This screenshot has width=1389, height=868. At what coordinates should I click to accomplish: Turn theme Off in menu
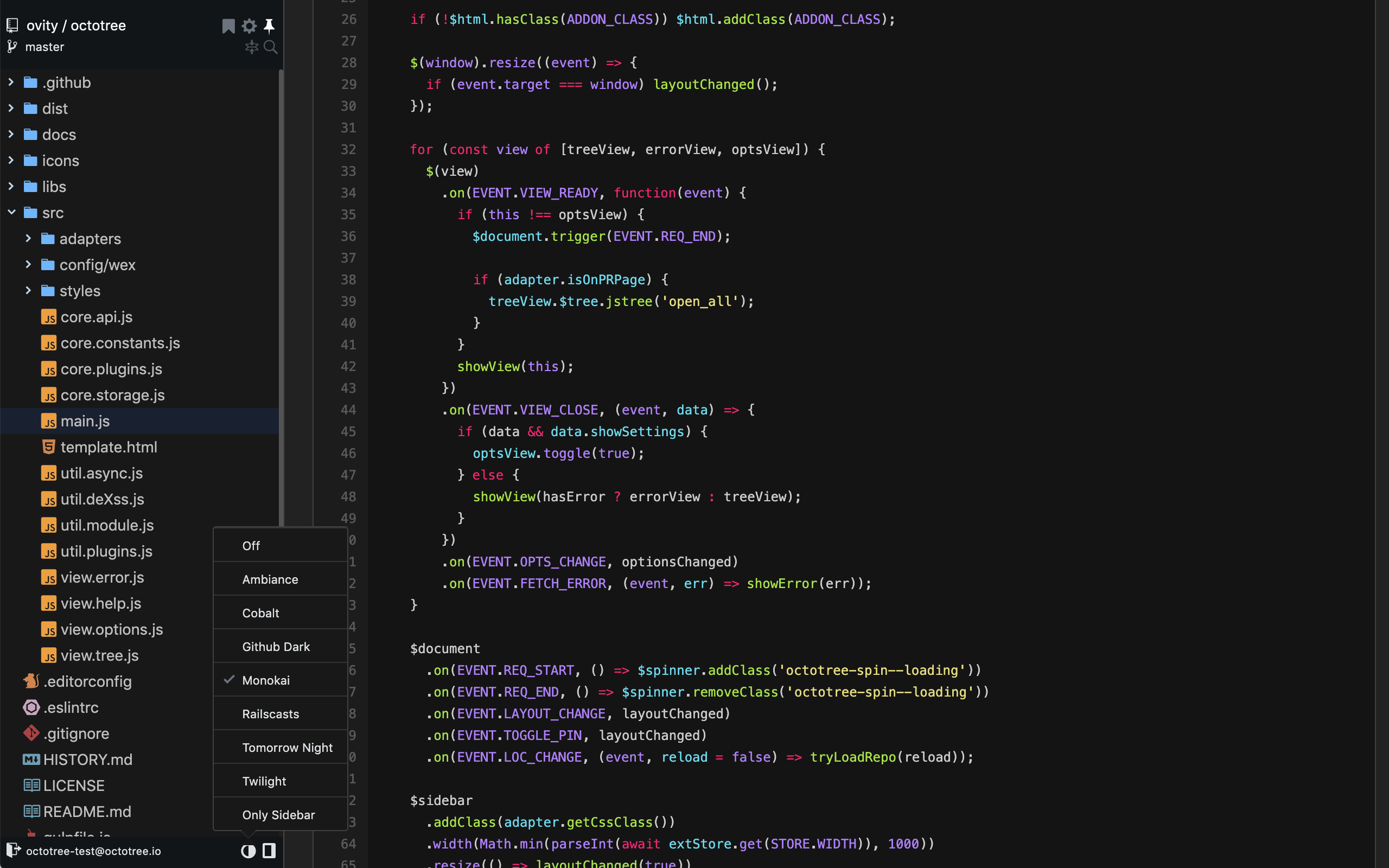click(x=251, y=545)
